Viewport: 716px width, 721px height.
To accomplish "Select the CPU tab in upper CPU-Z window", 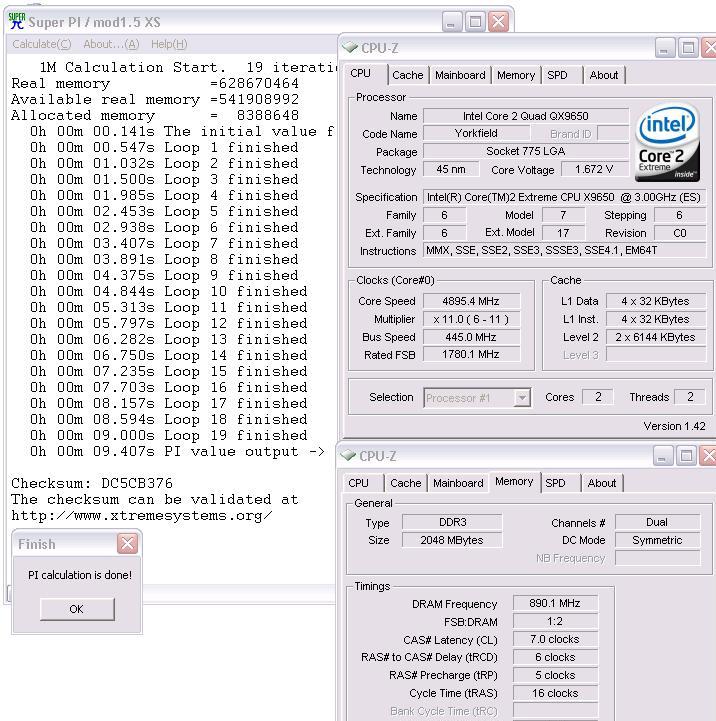I will pyautogui.click(x=366, y=74).
